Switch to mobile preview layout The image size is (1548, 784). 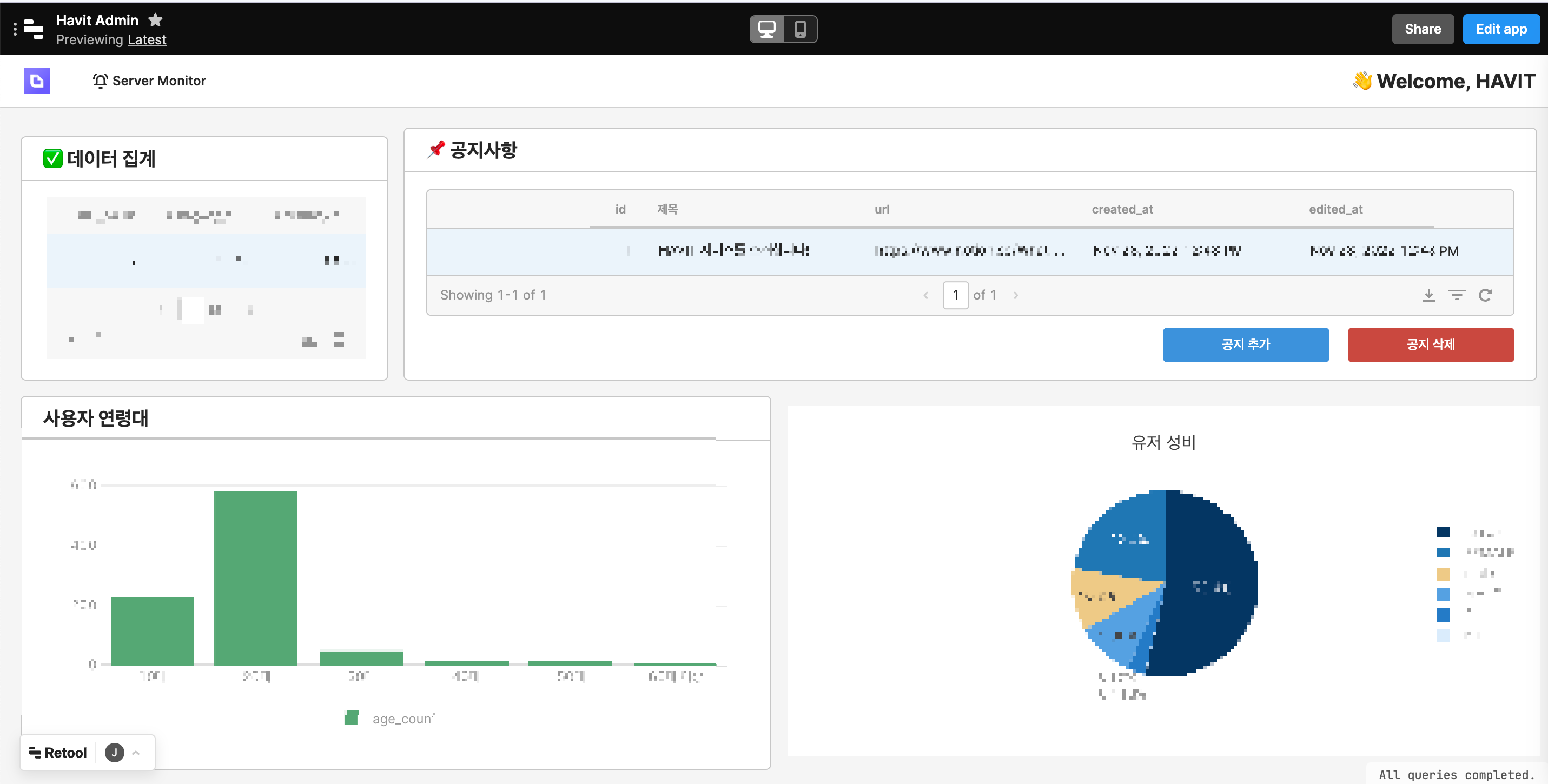coord(800,29)
